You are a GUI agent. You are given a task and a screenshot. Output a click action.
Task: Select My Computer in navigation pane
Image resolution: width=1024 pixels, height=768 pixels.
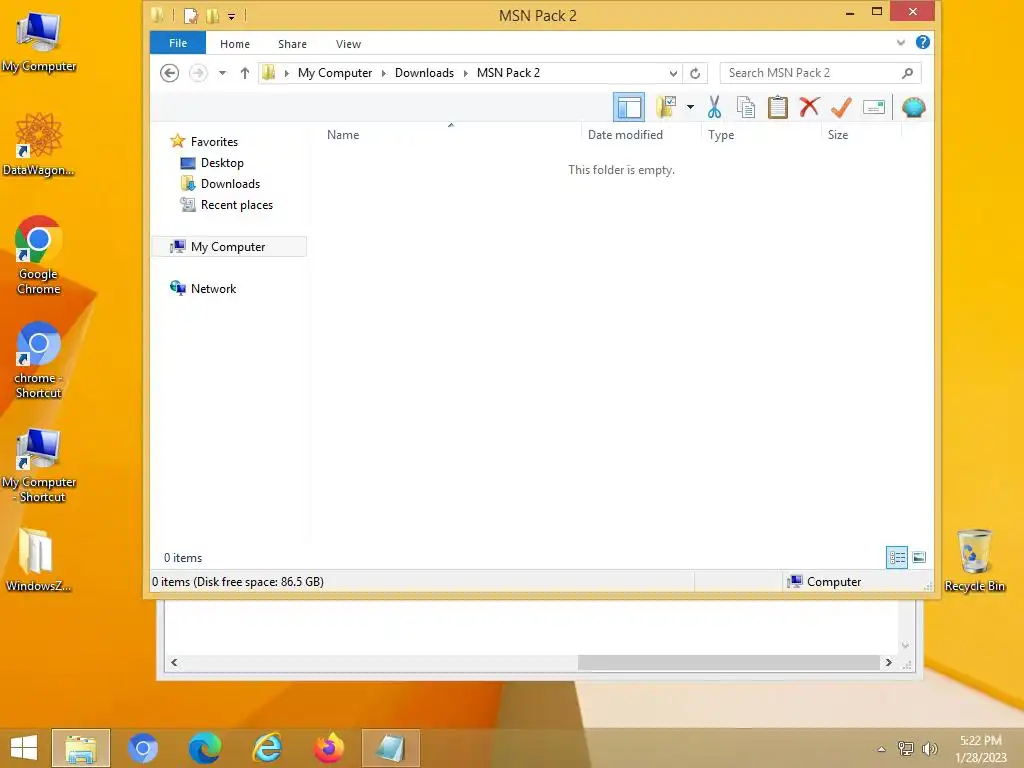(x=229, y=246)
